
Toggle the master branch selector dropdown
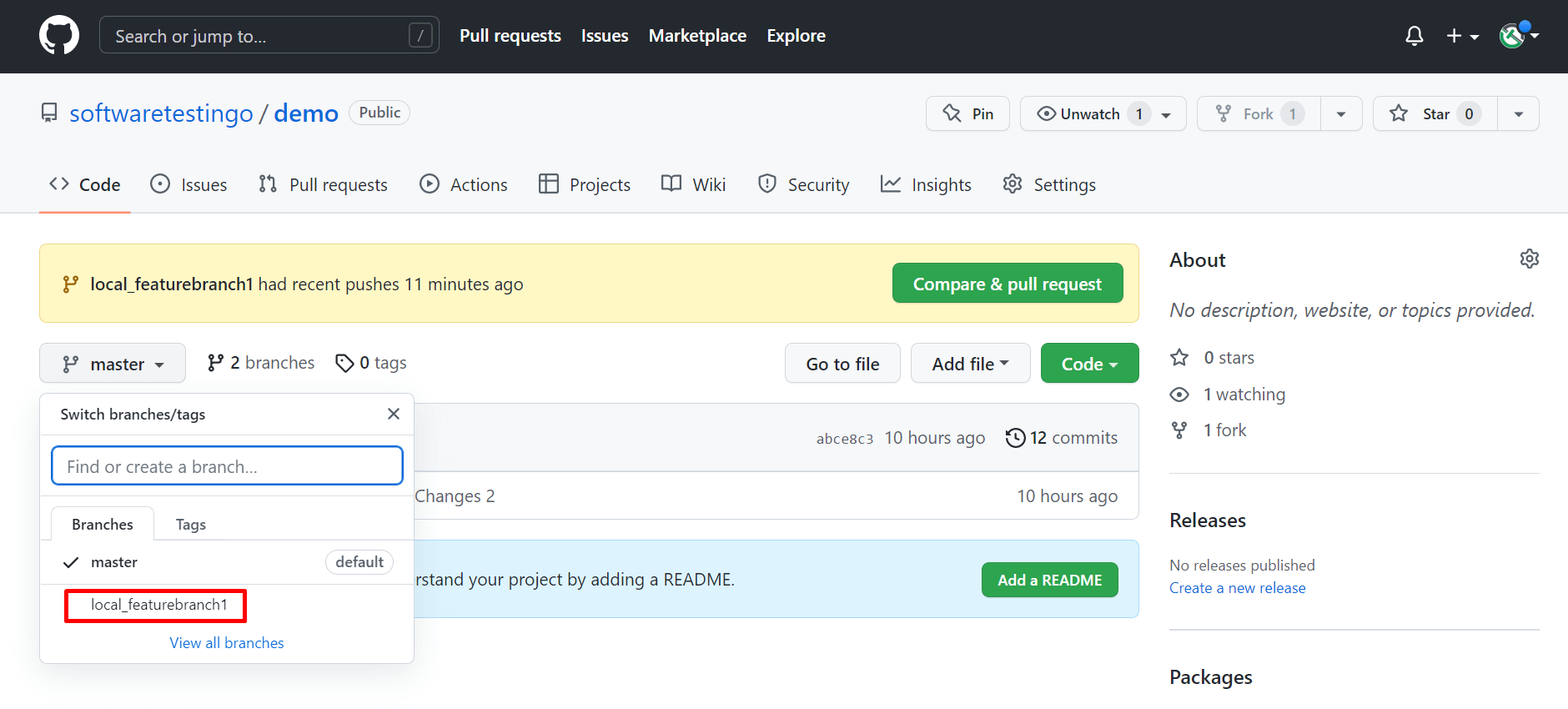[x=113, y=364]
